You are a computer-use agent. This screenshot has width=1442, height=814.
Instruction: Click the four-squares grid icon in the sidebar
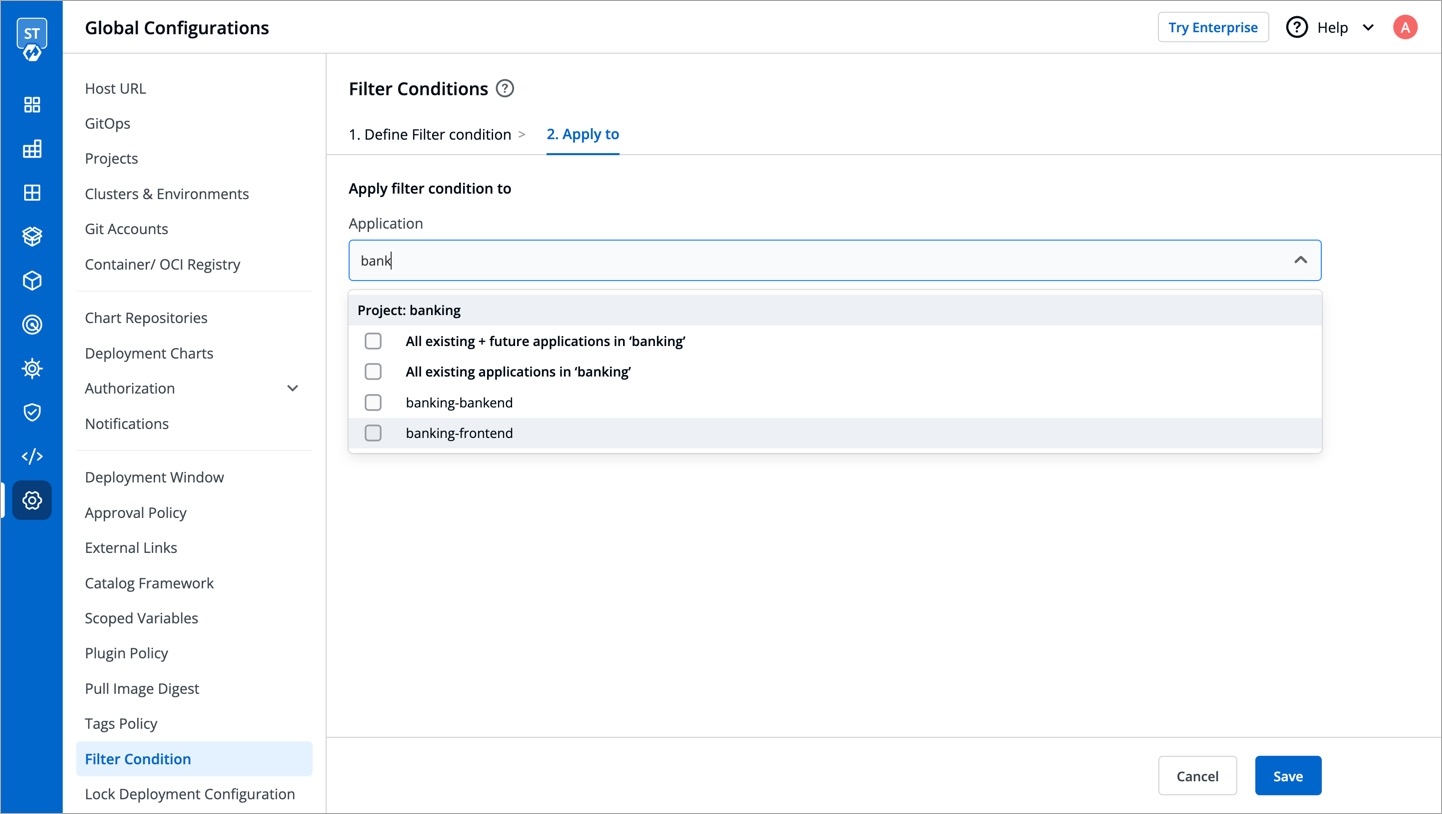(32, 105)
